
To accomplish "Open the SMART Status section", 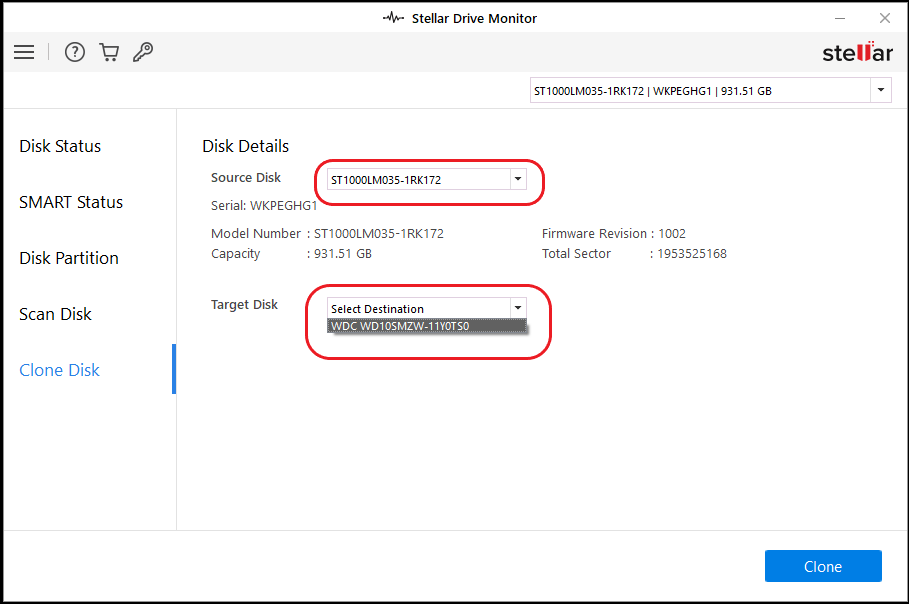I will (71, 202).
